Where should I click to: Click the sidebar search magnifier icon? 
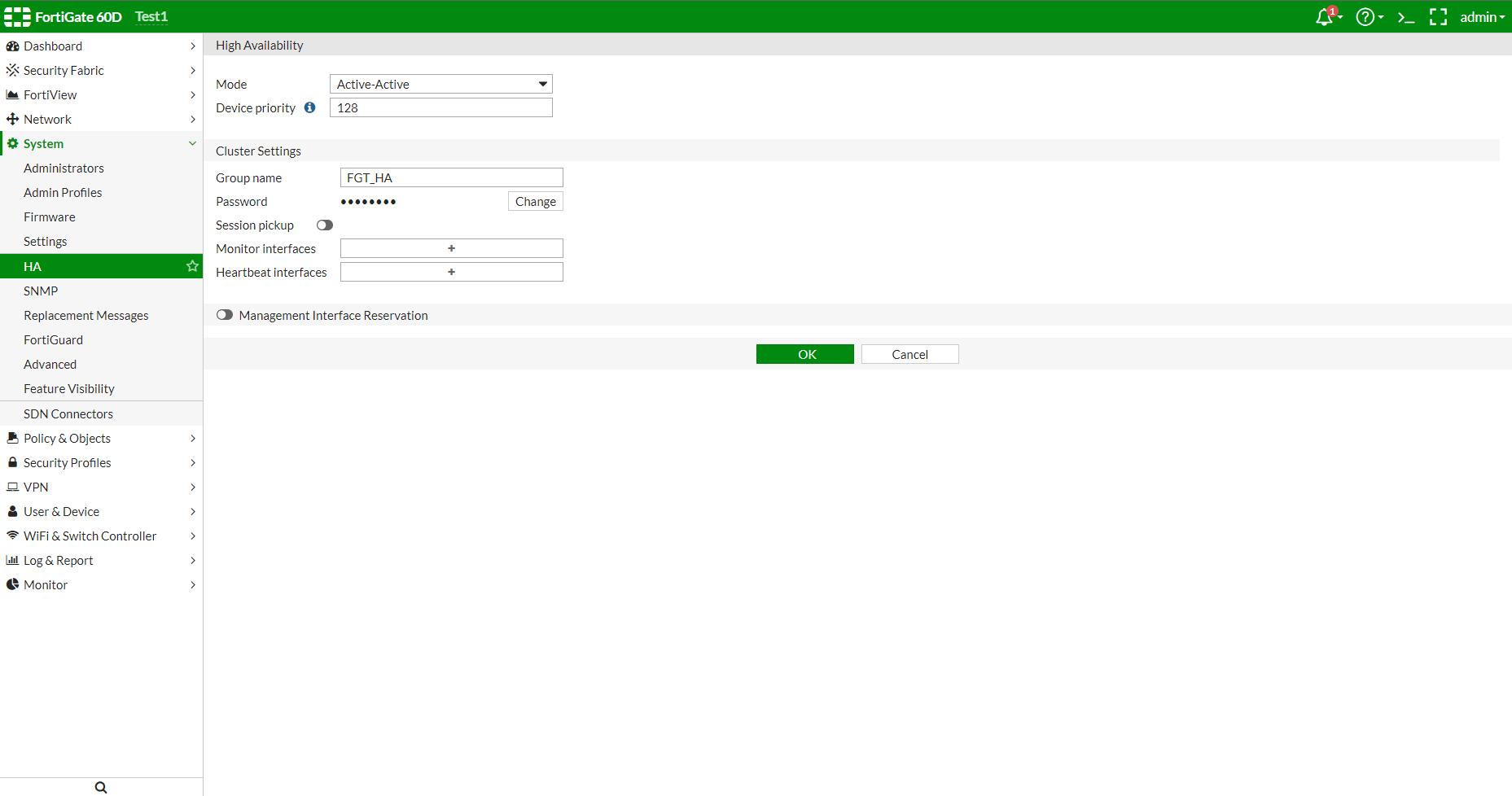click(x=101, y=787)
